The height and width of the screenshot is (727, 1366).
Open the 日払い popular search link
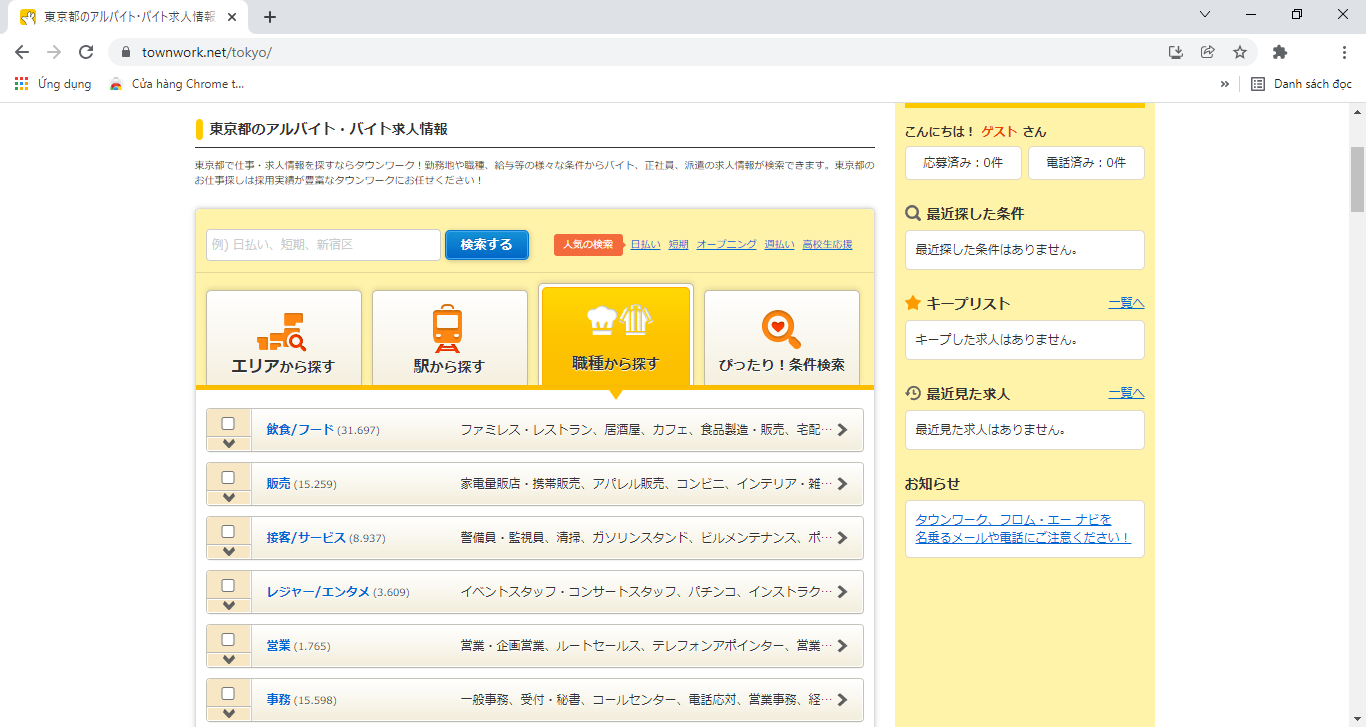(x=645, y=245)
